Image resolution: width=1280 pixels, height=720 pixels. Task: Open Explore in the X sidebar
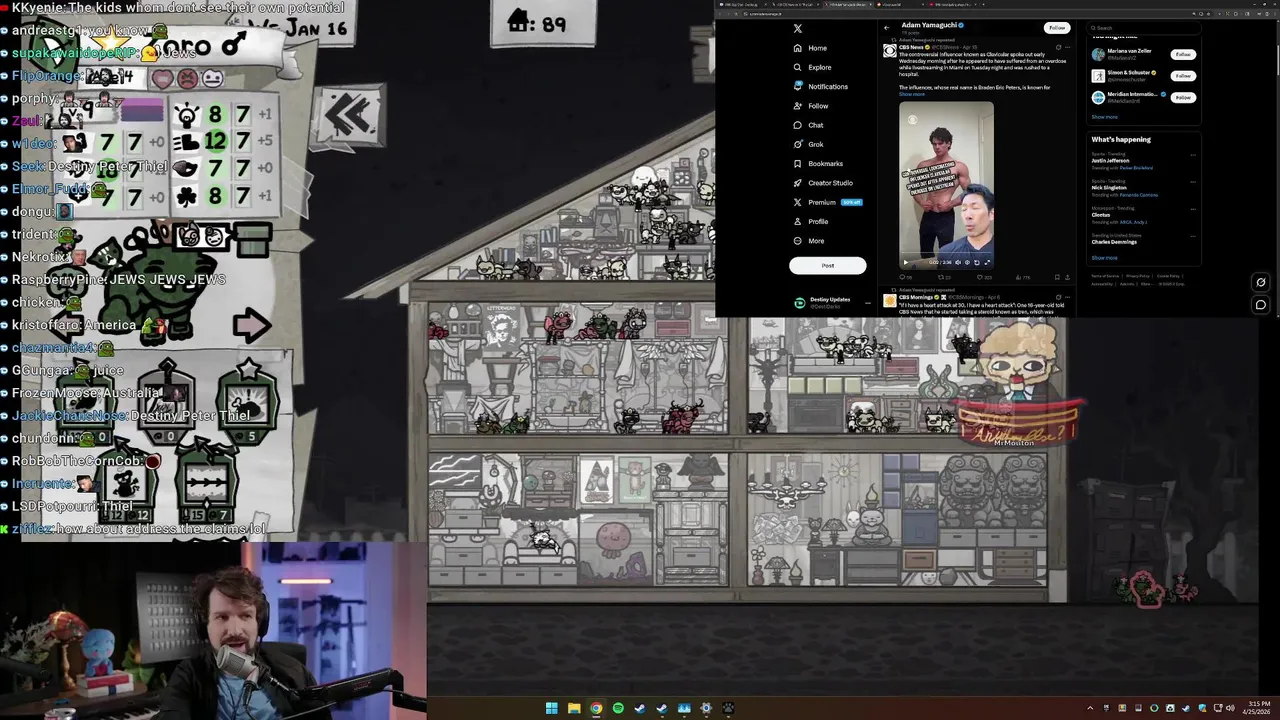tap(812, 67)
